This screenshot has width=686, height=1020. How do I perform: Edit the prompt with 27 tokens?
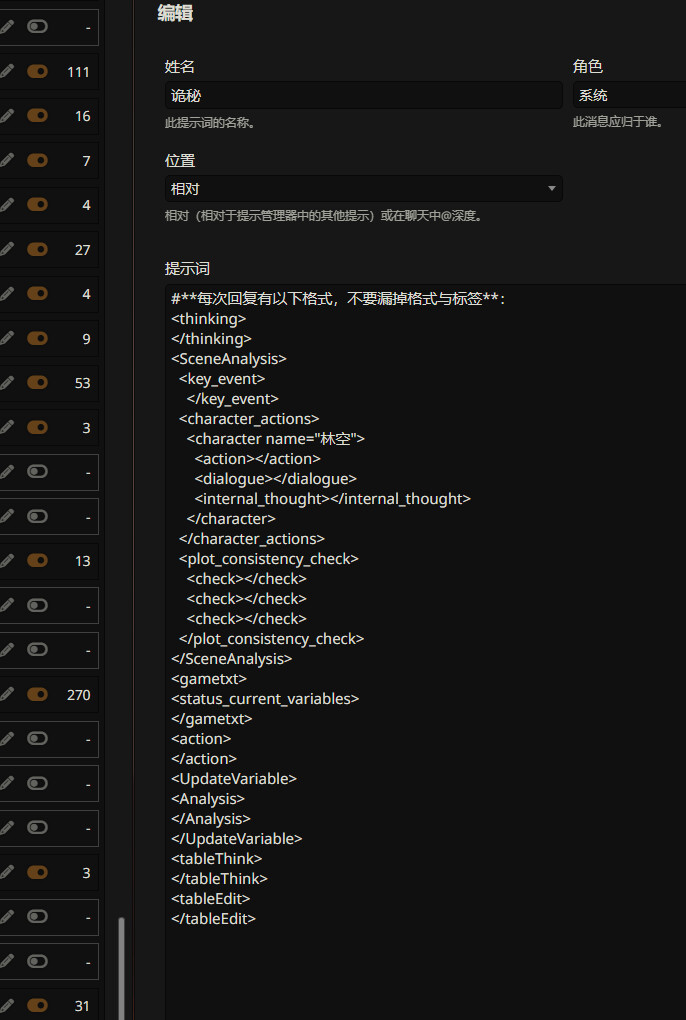[7, 249]
